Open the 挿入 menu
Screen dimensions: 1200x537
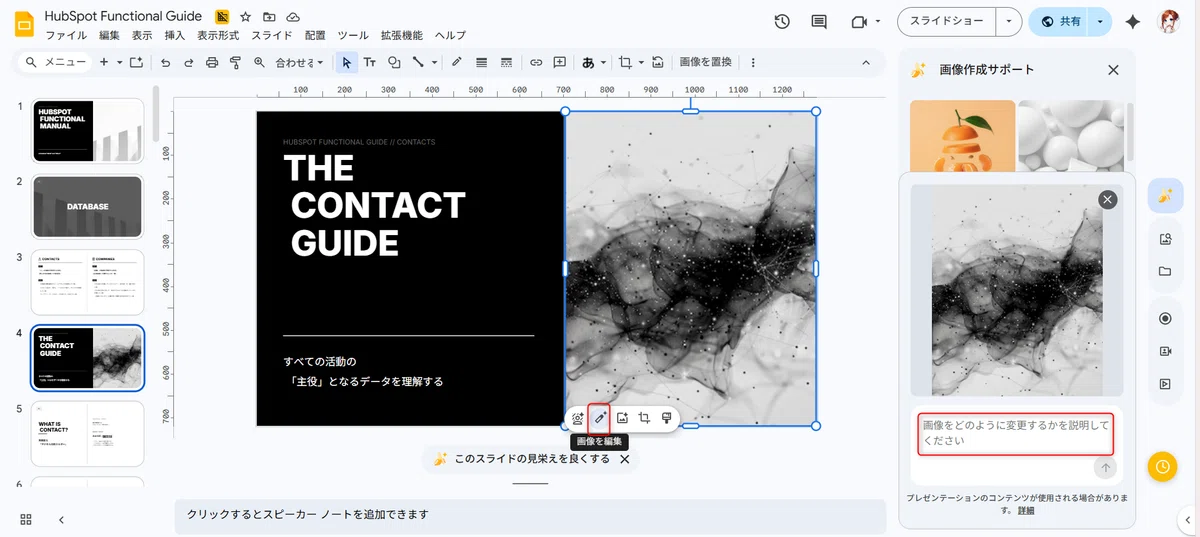pyautogui.click(x=174, y=35)
